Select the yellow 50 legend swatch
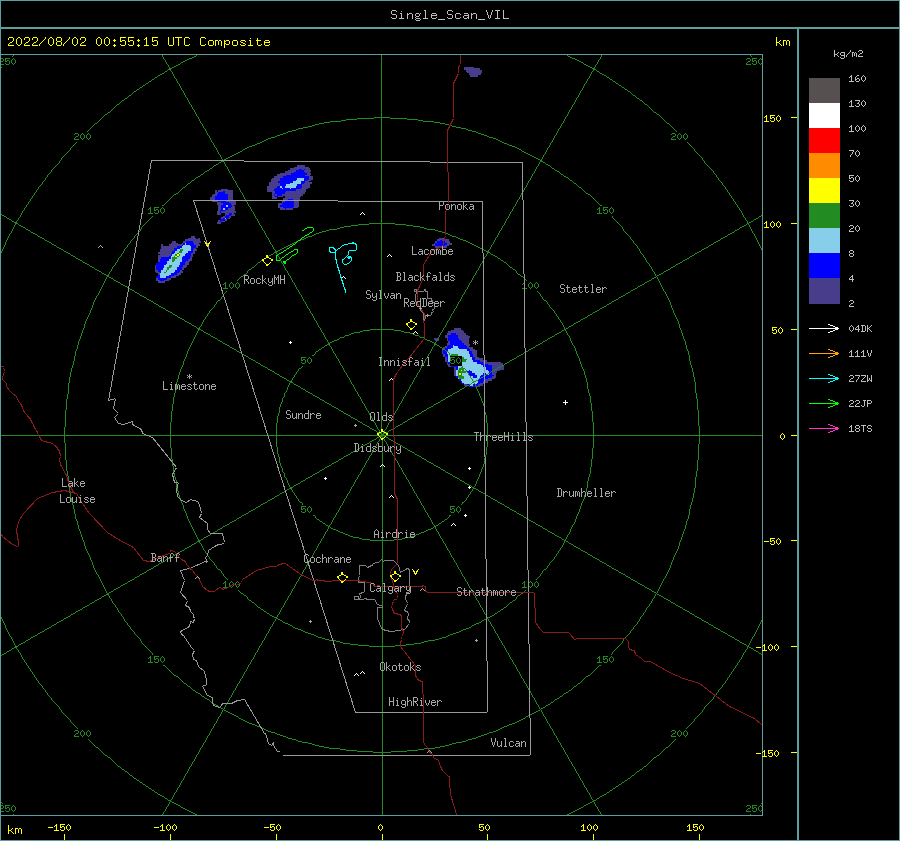900x841 pixels. (824, 191)
